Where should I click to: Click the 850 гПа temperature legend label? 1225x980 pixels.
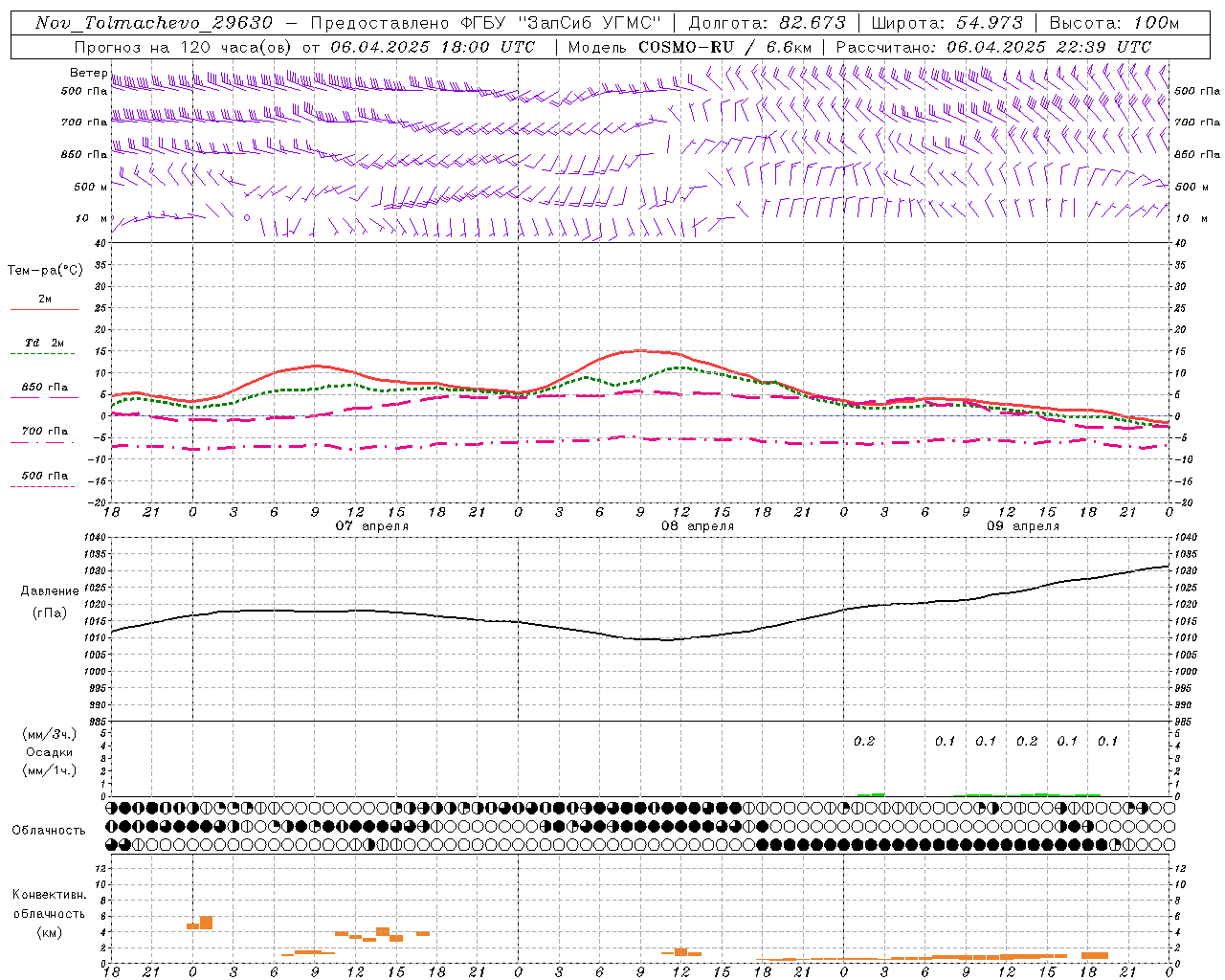click(x=45, y=388)
